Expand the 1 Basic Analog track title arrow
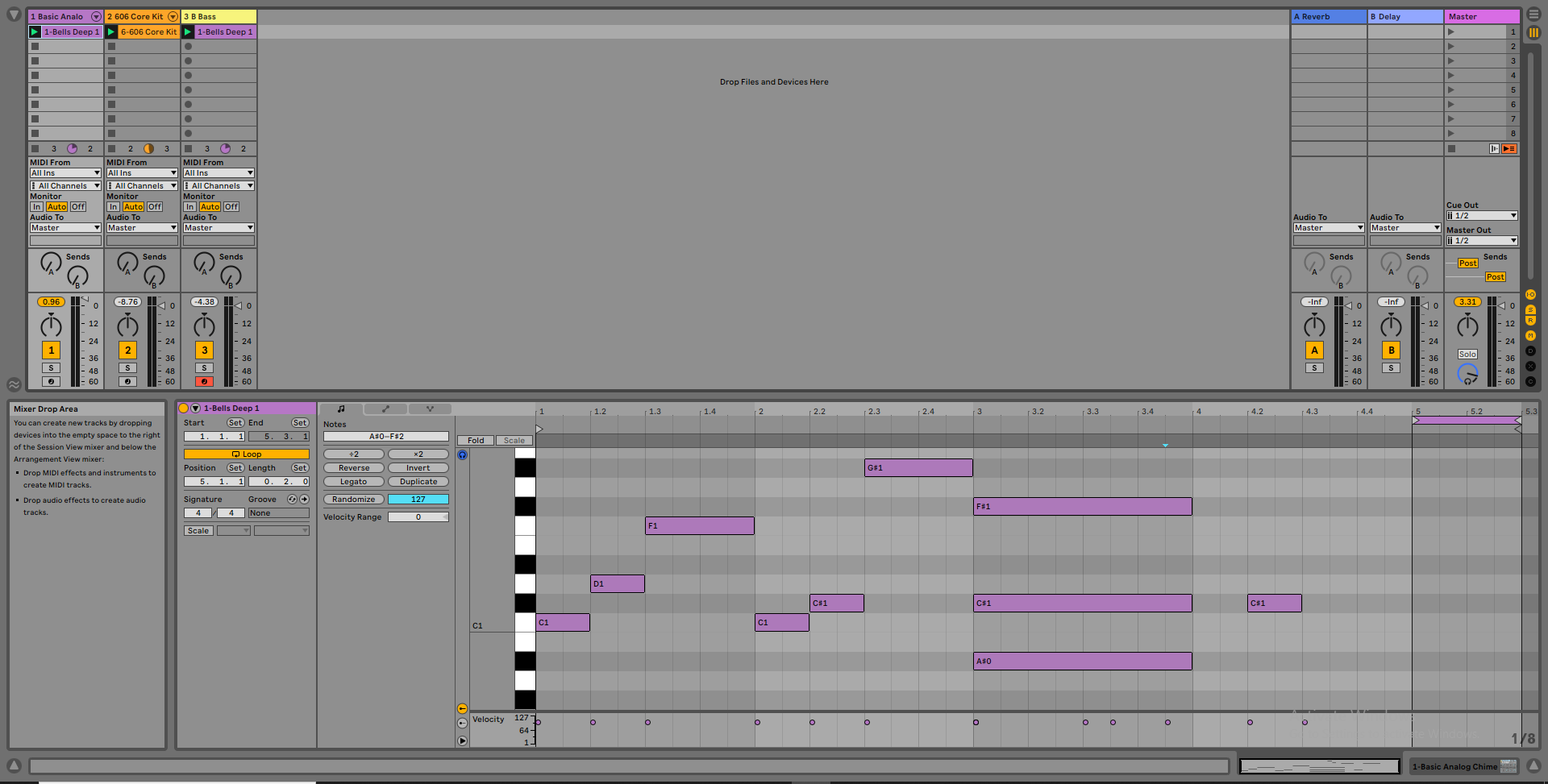 tap(96, 17)
